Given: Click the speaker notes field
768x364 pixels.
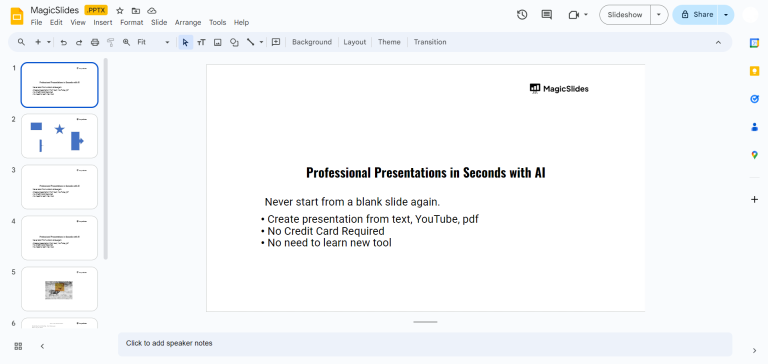Looking at the screenshot, I should coord(425,343).
